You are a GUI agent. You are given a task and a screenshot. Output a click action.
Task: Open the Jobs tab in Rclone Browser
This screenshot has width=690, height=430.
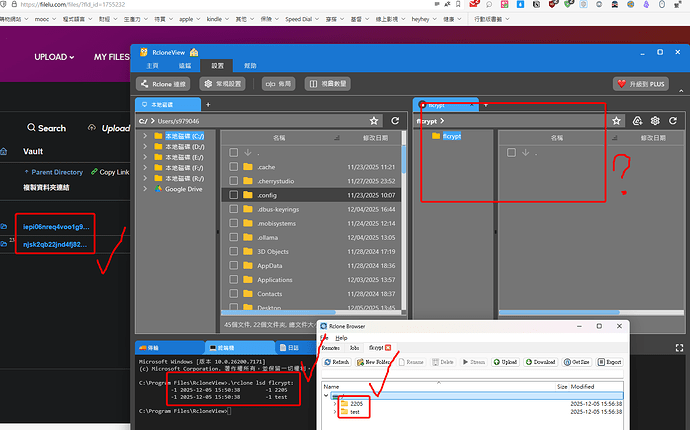(355, 348)
